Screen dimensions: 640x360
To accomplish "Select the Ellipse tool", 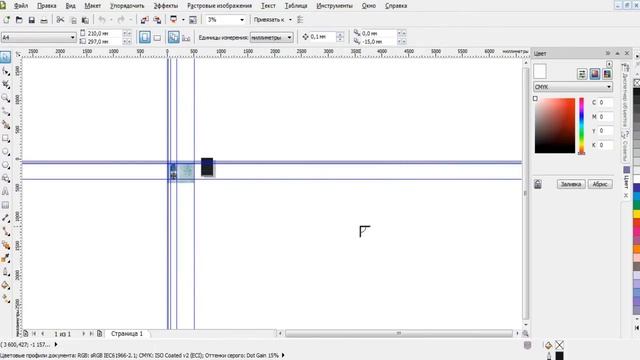I will click(x=6, y=152).
